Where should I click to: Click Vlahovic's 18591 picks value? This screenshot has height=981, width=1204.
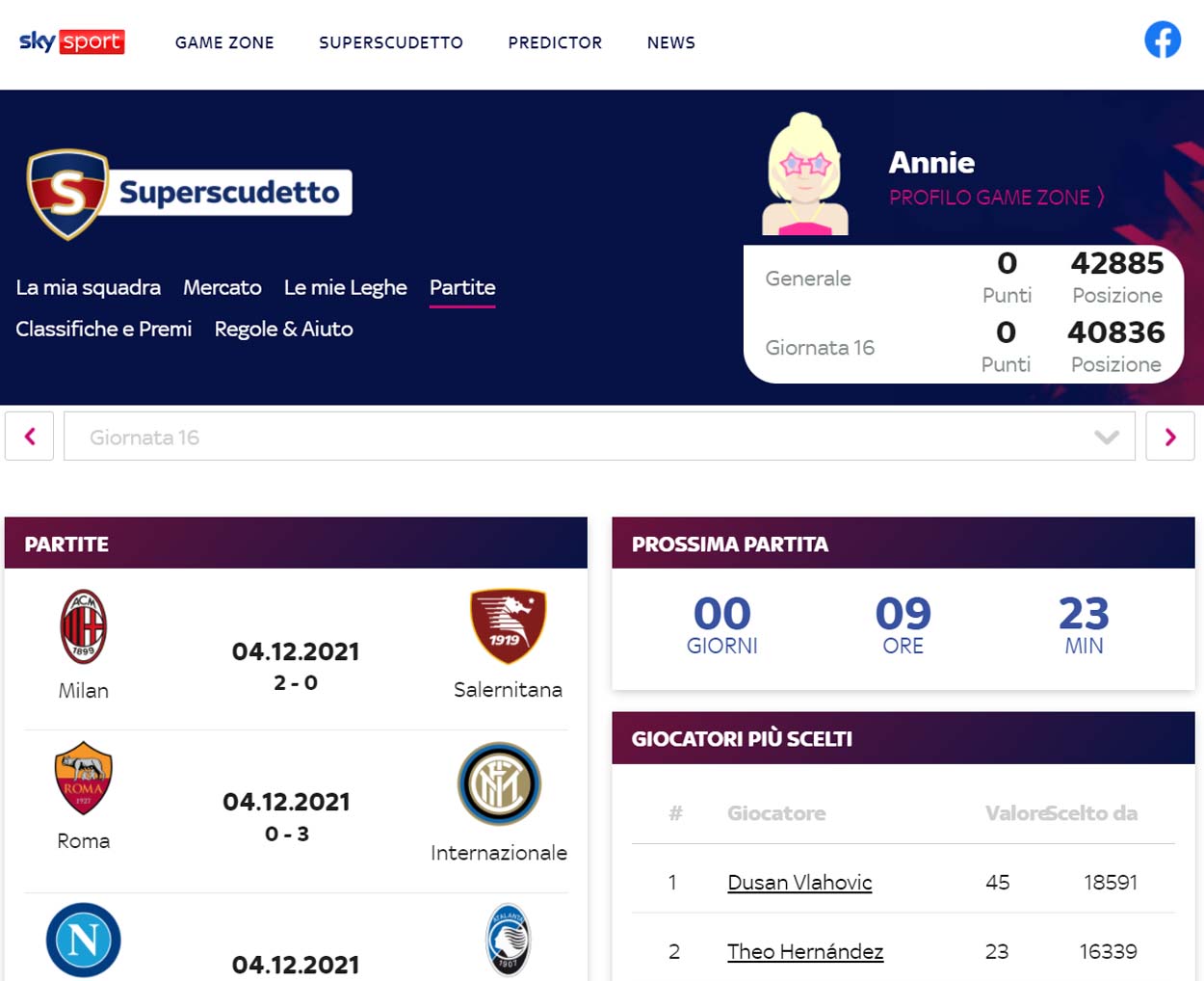(x=1111, y=882)
